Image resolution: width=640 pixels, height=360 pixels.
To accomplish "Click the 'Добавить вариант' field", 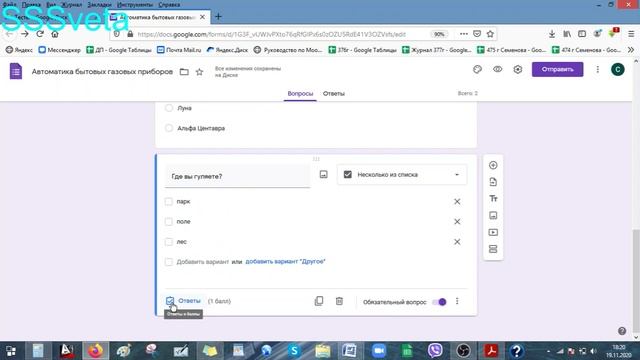I will (203, 262).
